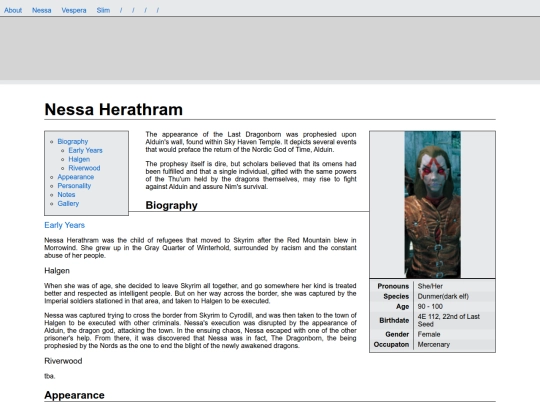The height and width of the screenshot is (405, 540).
Task: Jump to Riverwood in the contents box
Action: (84, 168)
